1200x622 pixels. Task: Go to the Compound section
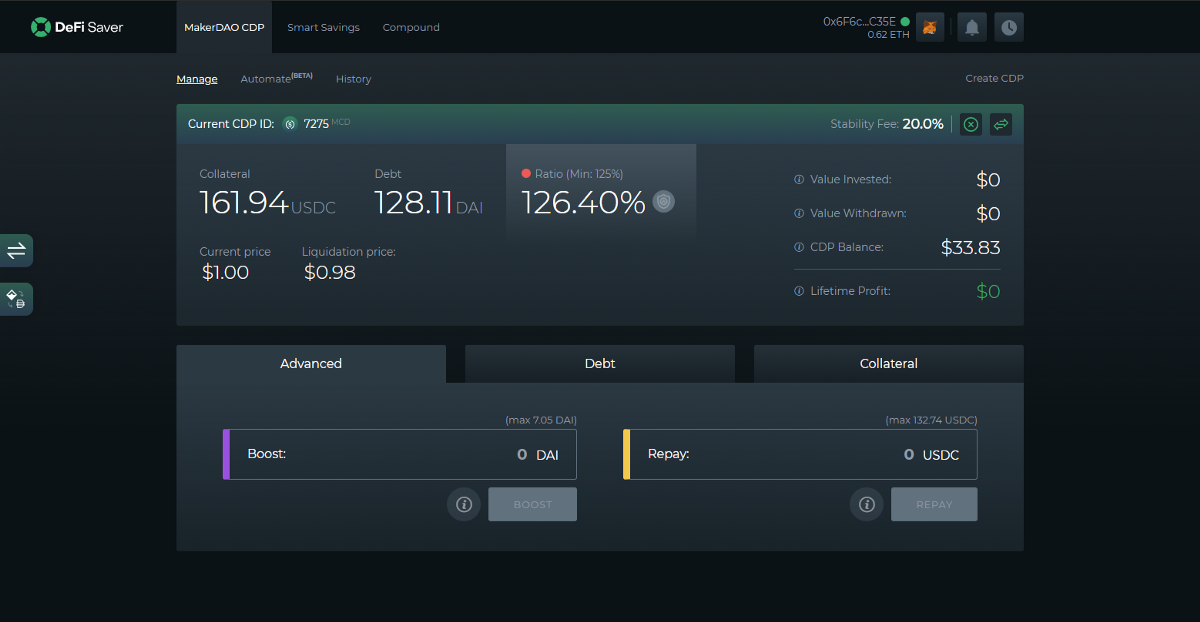click(411, 27)
